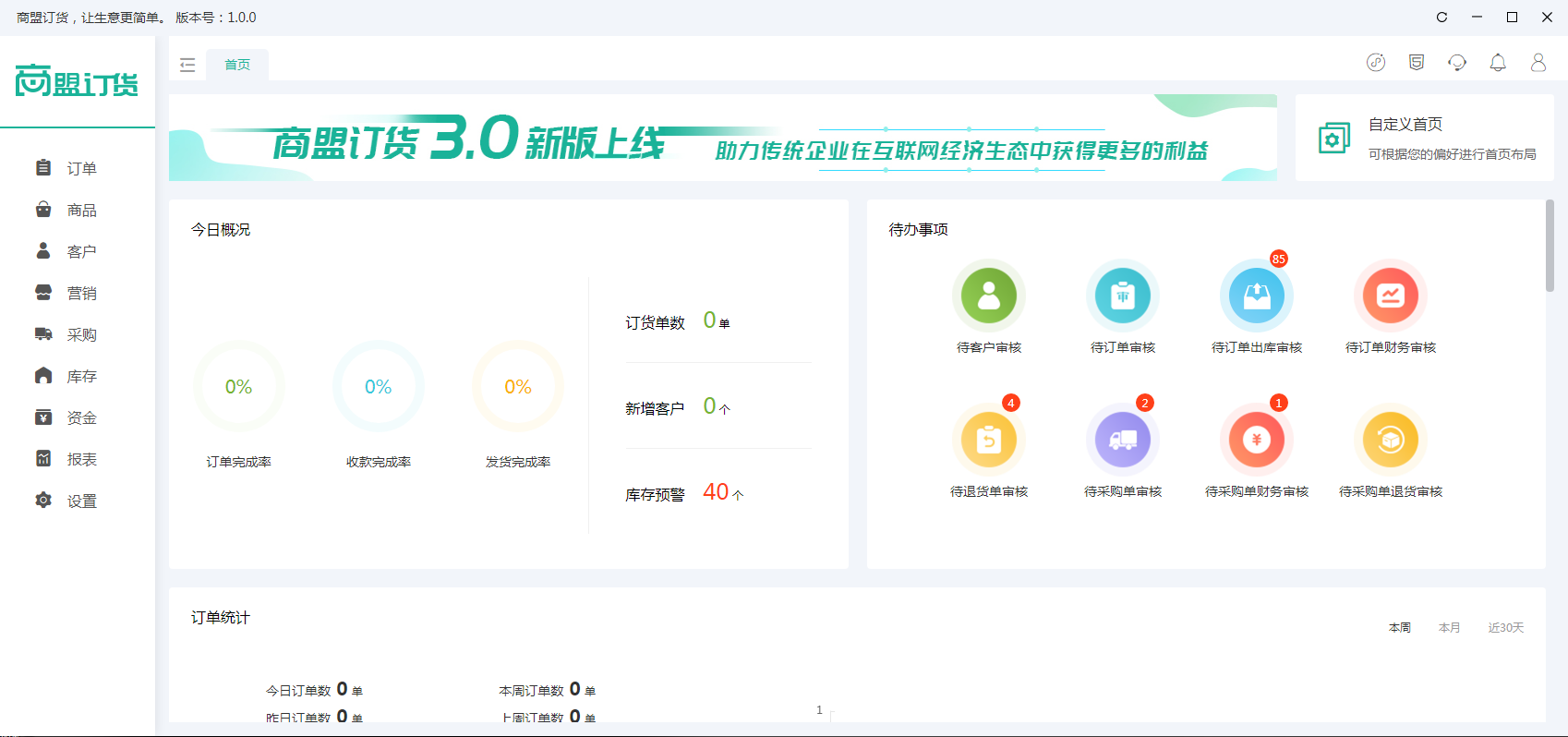Expand the 库存 inventory sidebar section

tap(81, 376)
